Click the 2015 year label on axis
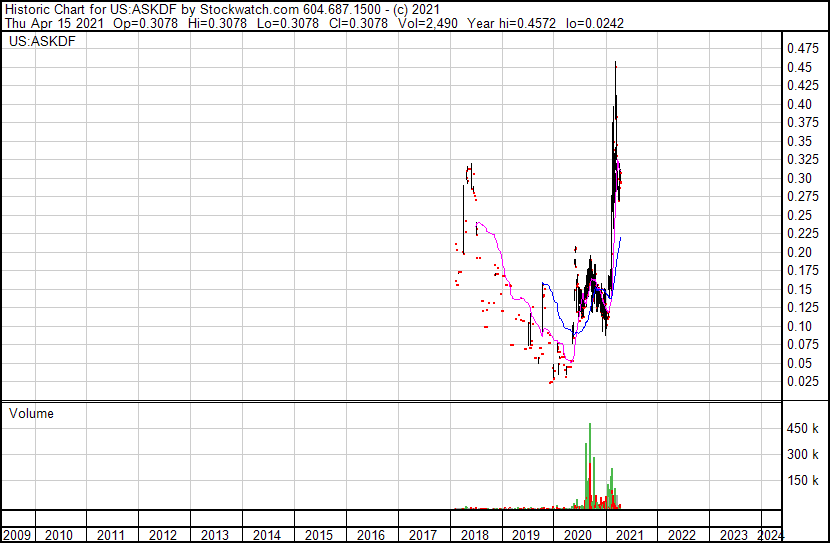The image size is (830, 543). coord(318,535)
